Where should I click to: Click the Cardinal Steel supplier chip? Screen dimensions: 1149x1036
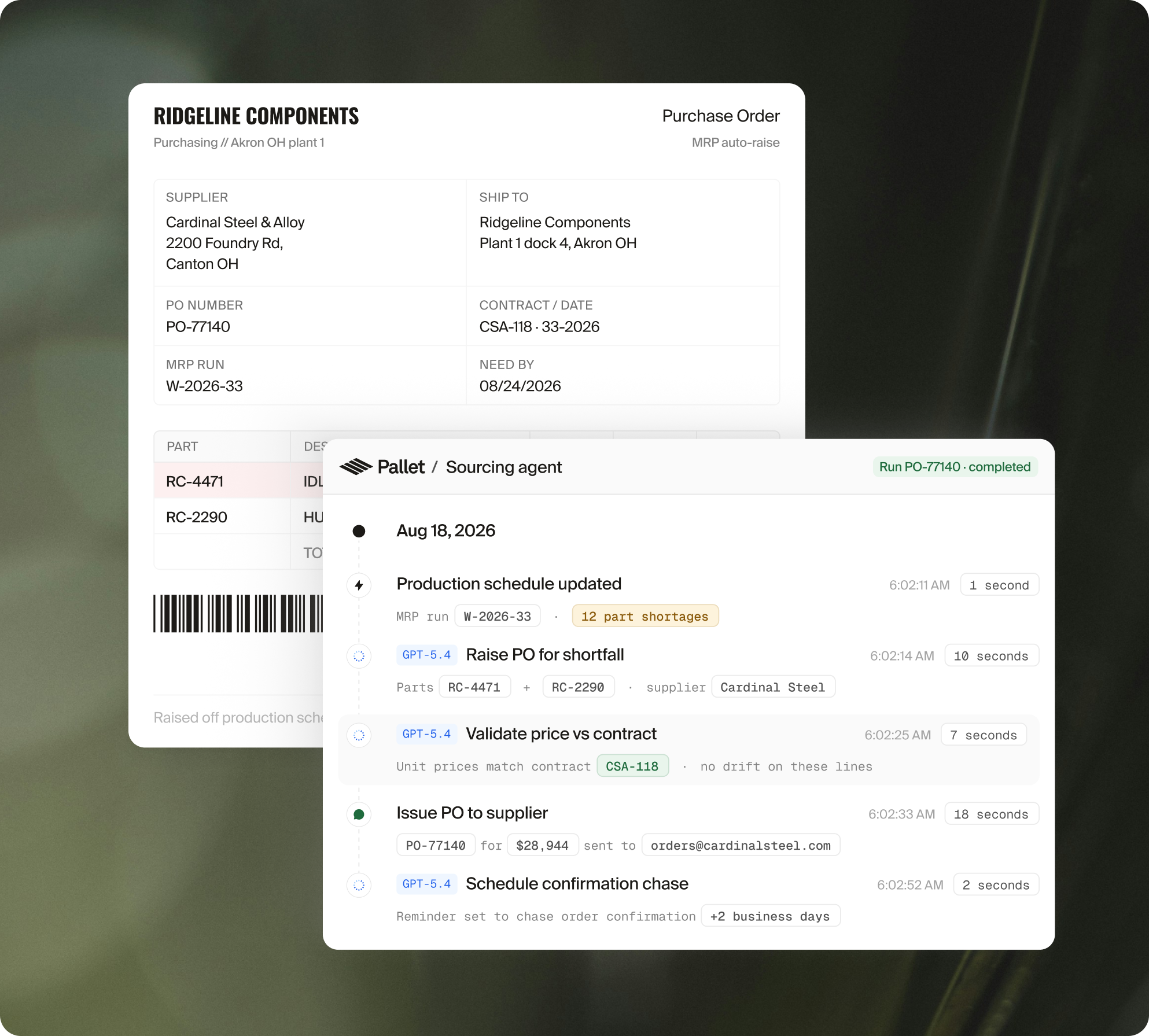click(x=773, y=687)
